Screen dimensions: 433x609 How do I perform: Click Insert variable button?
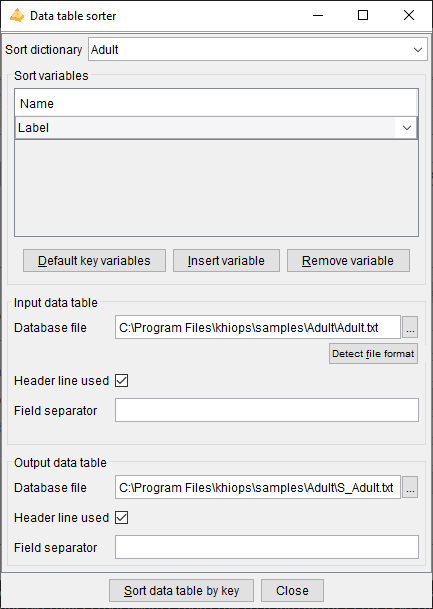point(226,261)
